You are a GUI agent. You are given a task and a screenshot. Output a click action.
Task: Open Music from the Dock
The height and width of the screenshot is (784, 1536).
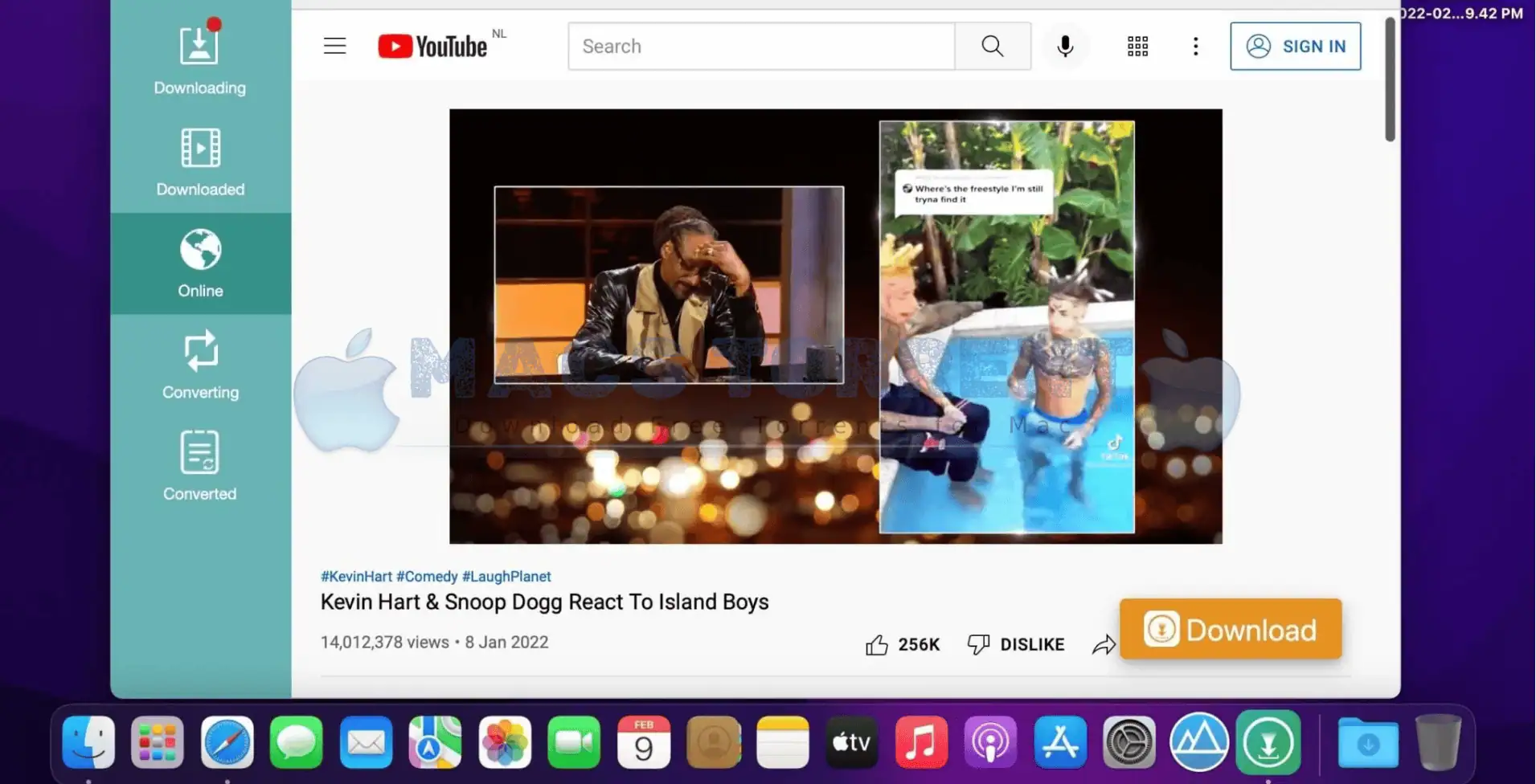(x=921, y=741)
